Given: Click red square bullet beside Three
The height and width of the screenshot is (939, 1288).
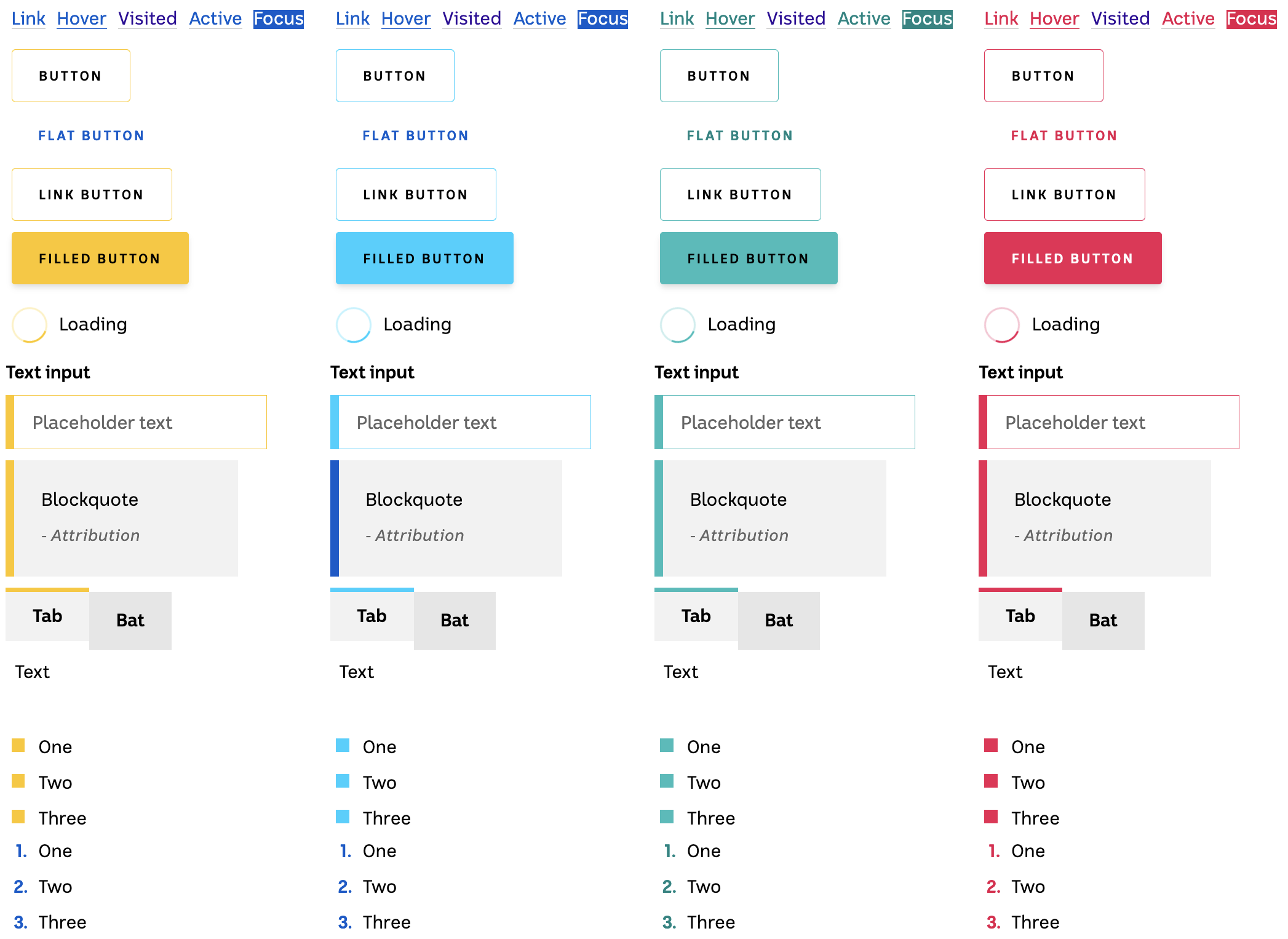Looking at the screenshot, I should 990,817.
